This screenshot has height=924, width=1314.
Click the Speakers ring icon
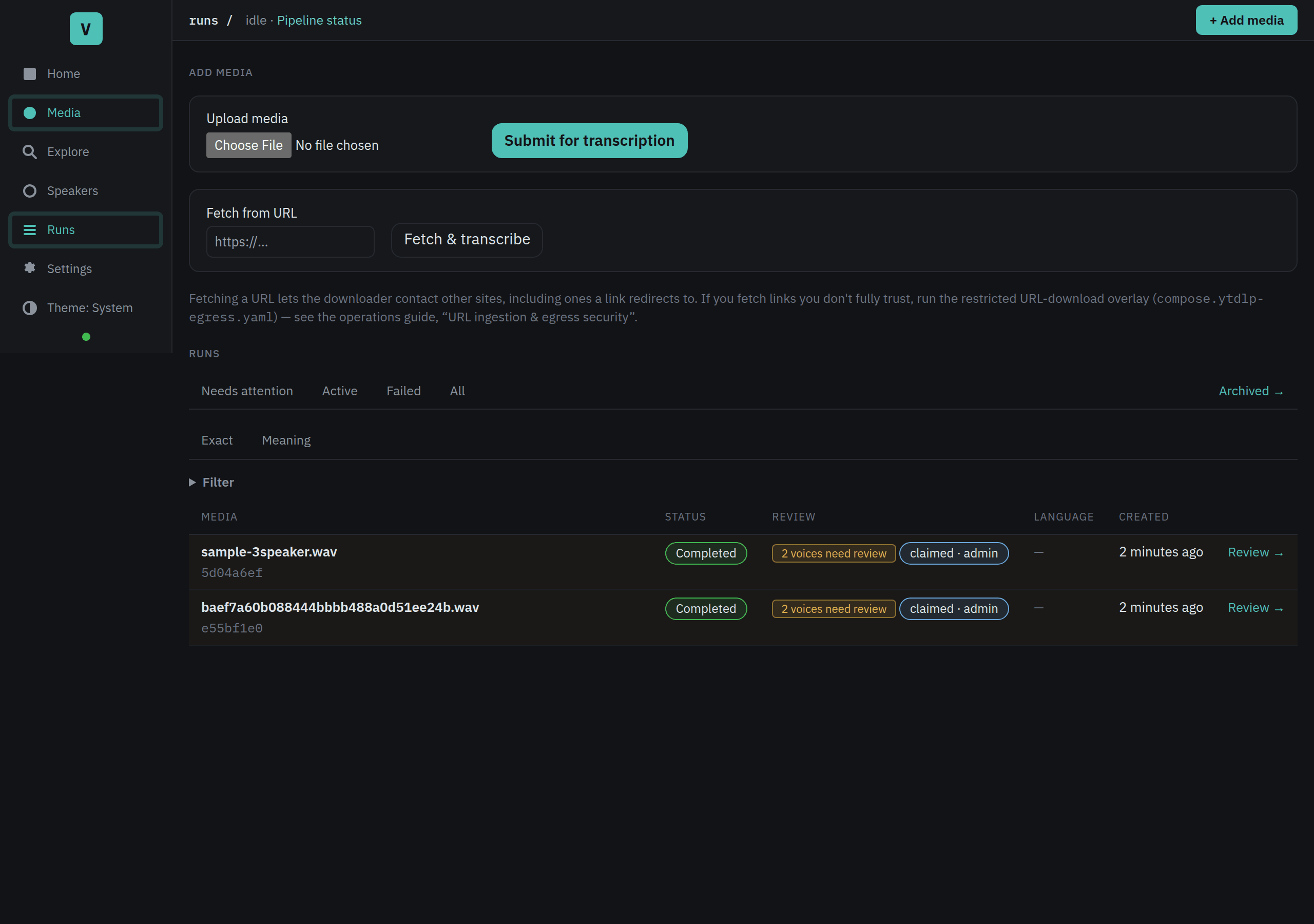(30, 190)
